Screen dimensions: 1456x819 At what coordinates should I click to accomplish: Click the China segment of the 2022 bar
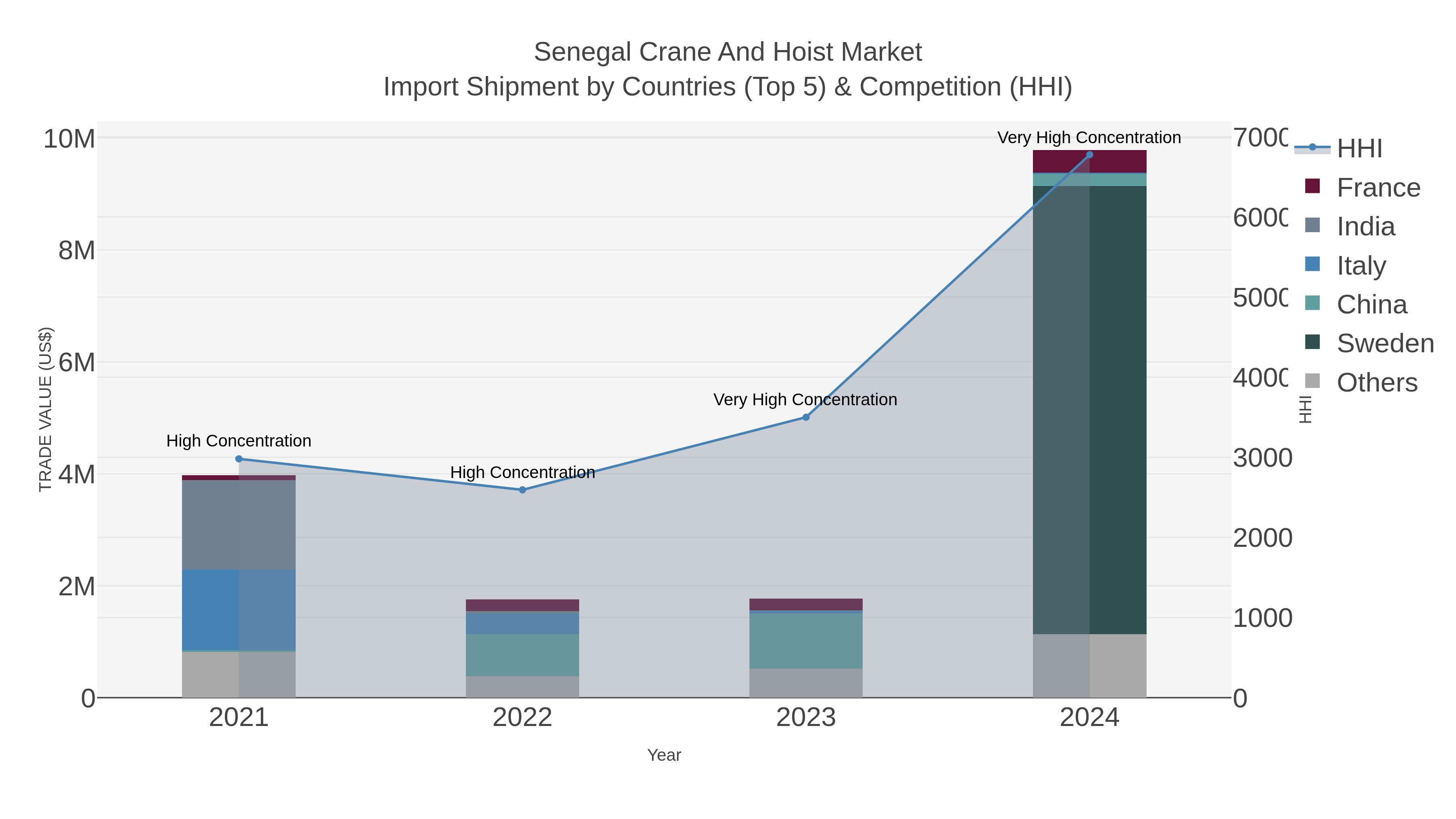(522, 655)
